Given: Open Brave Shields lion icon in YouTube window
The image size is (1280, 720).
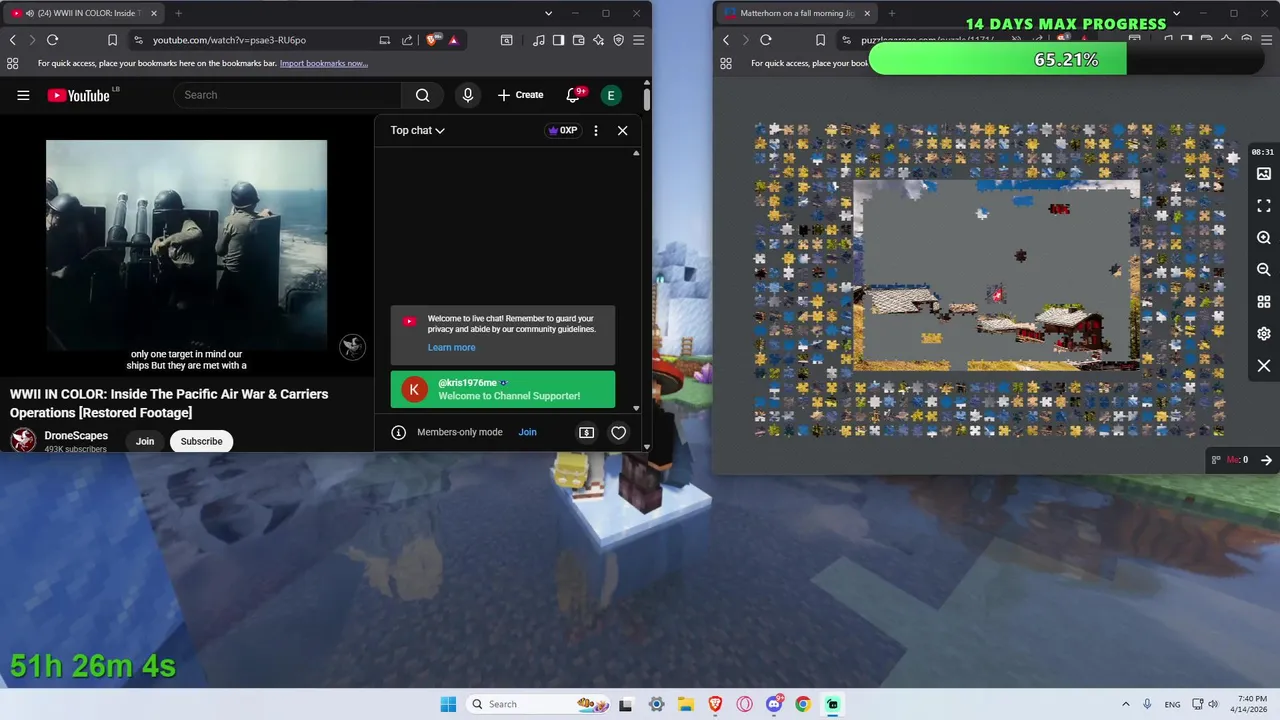Looking at the screenshot, I should click(432, 40).
